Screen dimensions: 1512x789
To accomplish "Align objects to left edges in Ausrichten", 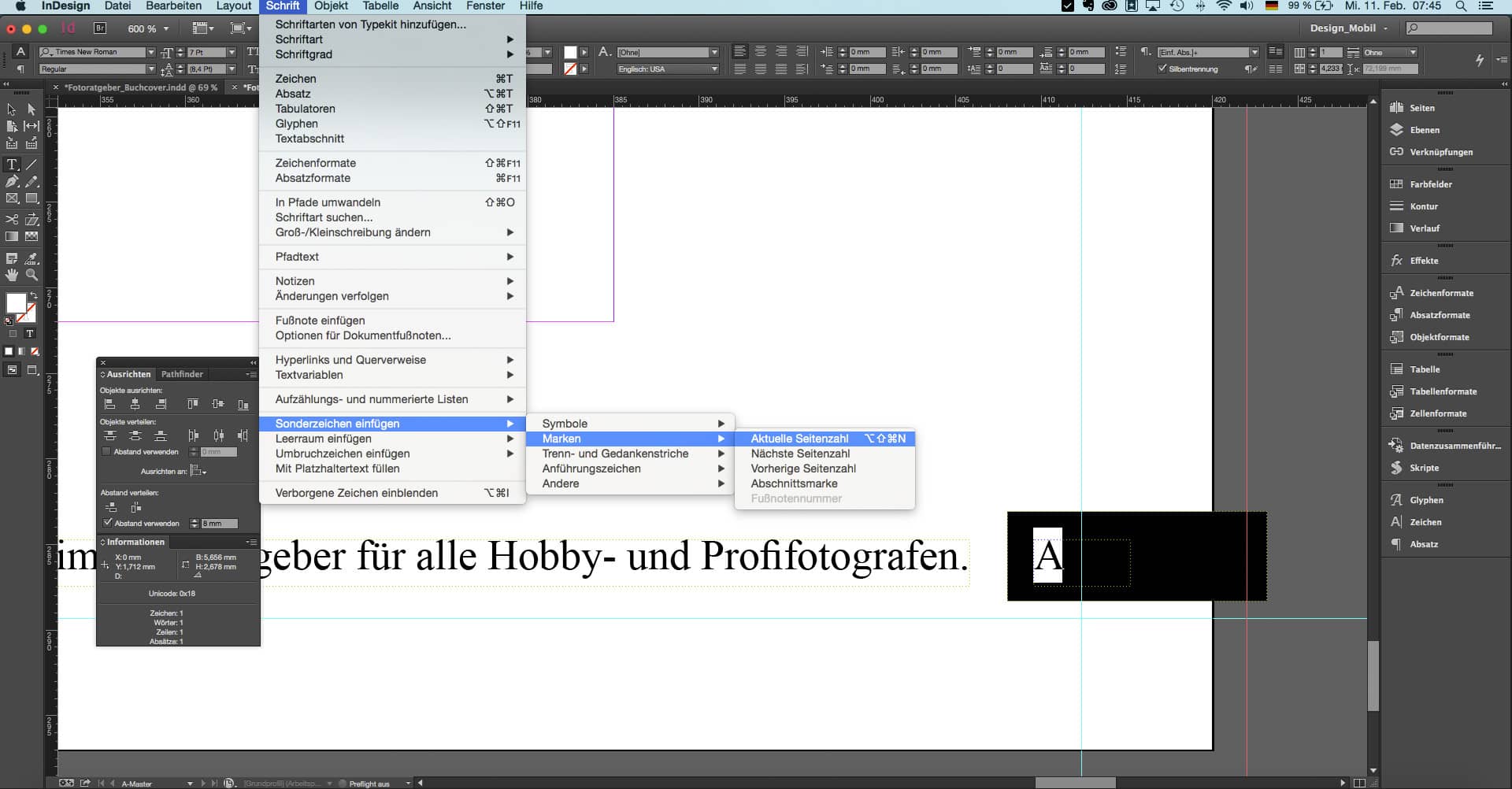I will tap(111, 403).
